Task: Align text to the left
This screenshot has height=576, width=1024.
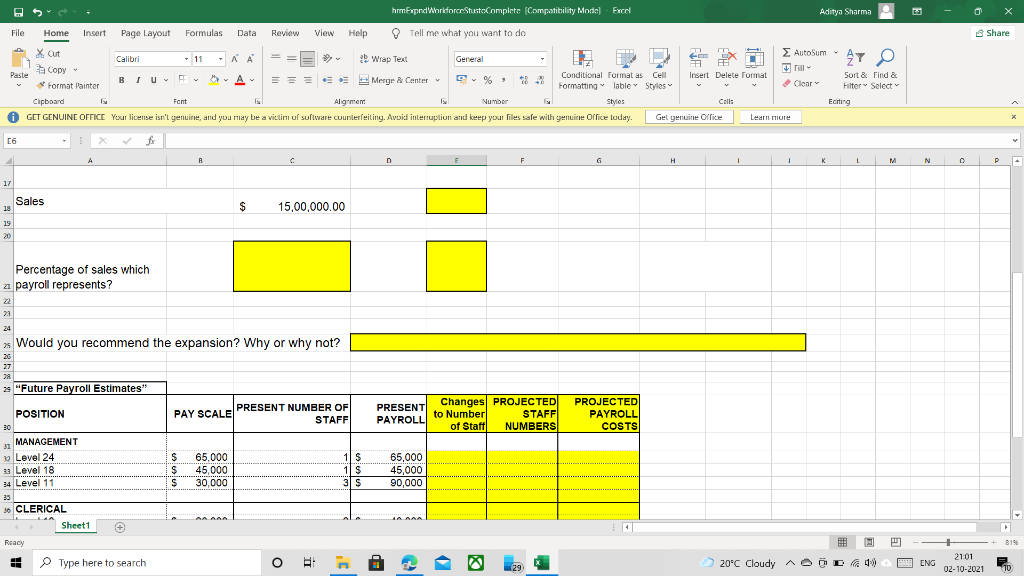Action: (276, 80)
